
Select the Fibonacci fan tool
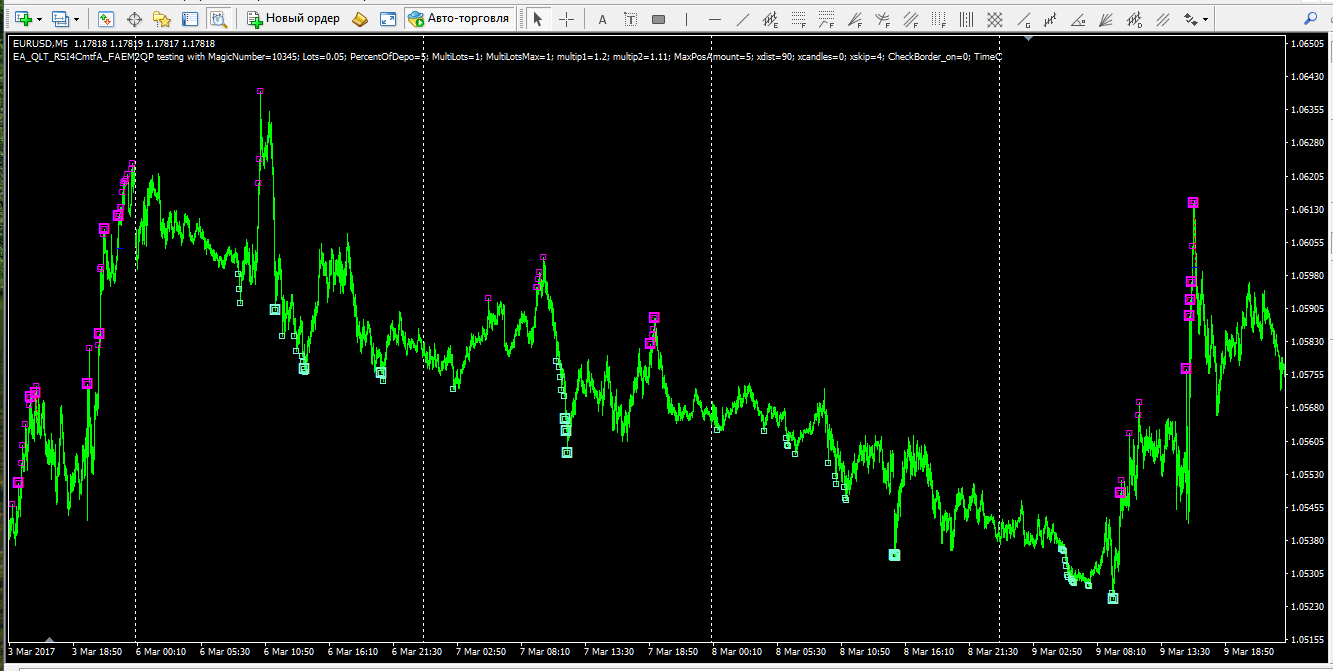tap(854, 18)
